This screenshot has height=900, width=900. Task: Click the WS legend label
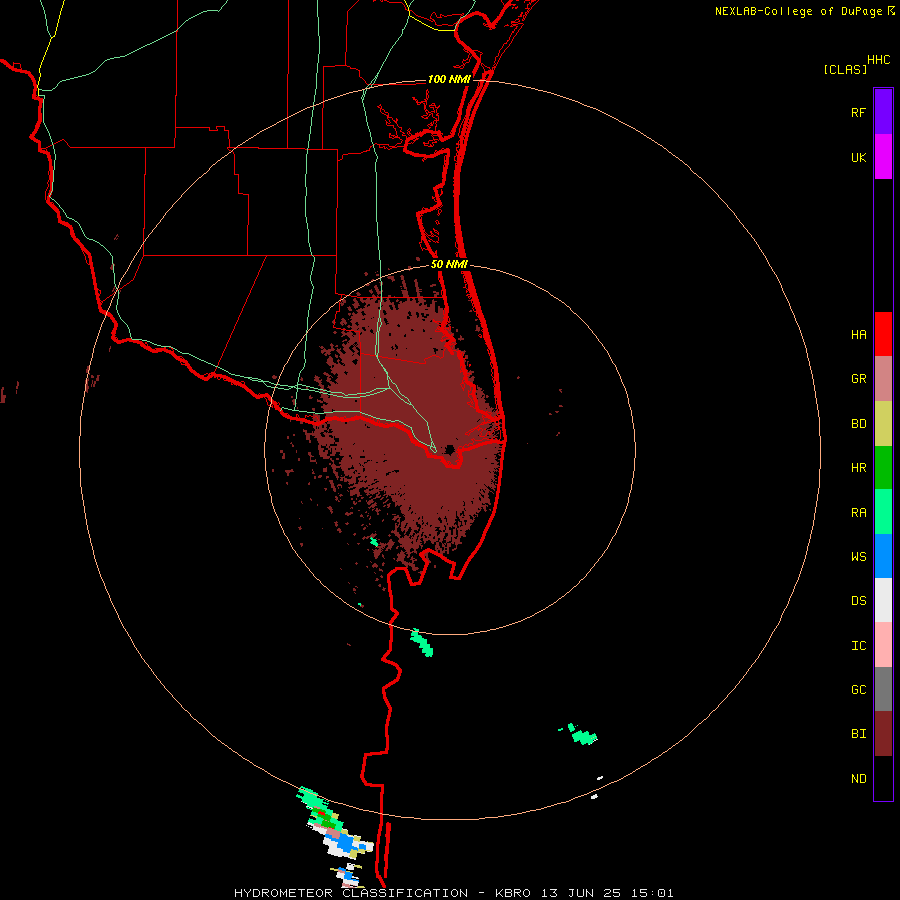point(858,557)
